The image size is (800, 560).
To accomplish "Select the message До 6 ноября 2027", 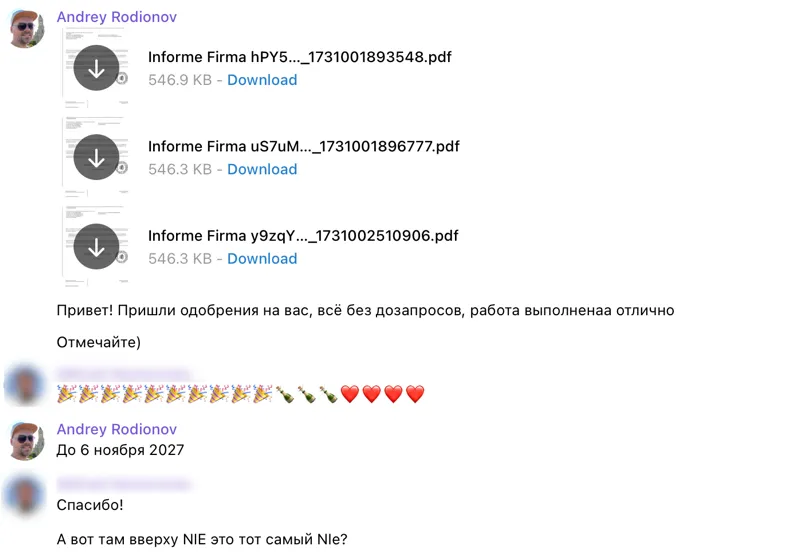I will (120, 450).
